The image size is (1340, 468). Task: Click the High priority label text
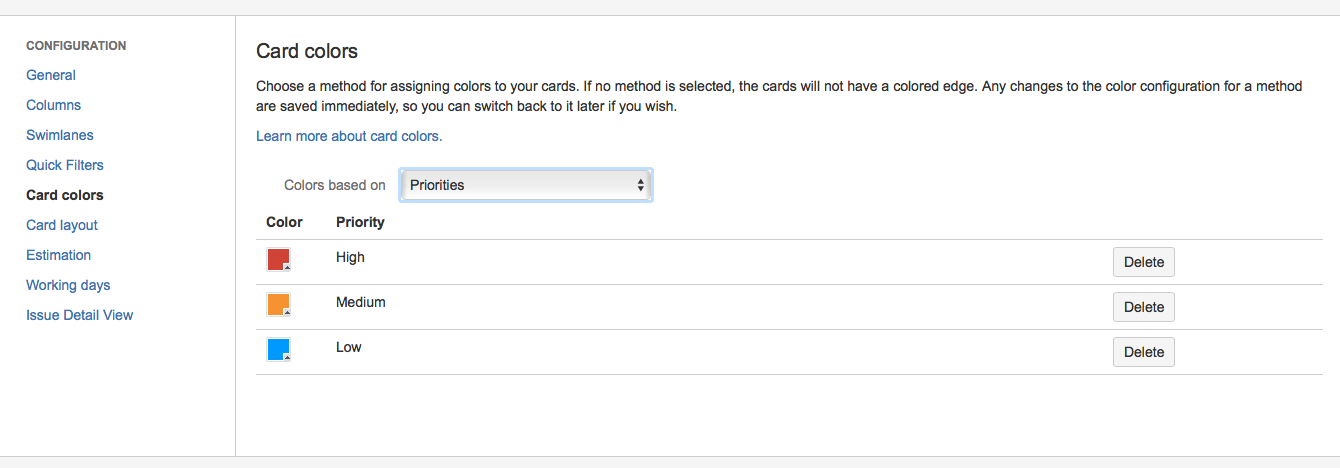point(350,257)
